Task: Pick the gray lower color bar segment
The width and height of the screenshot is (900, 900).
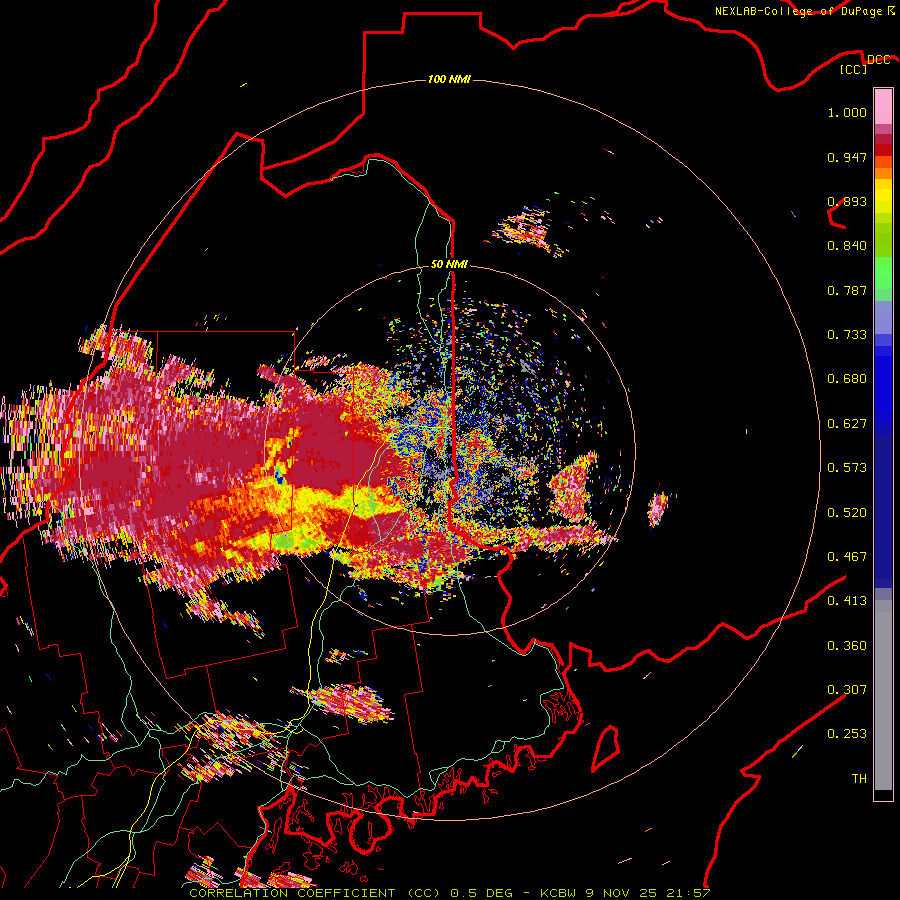Action: click(883, 695)
